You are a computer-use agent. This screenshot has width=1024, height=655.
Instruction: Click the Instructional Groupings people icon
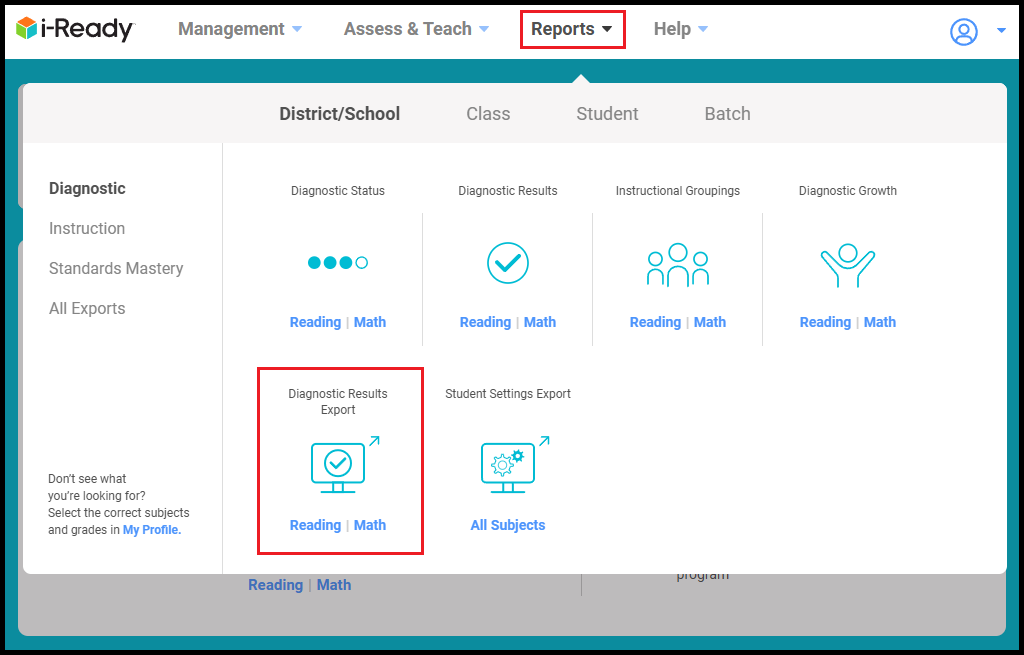coord(678,265)
